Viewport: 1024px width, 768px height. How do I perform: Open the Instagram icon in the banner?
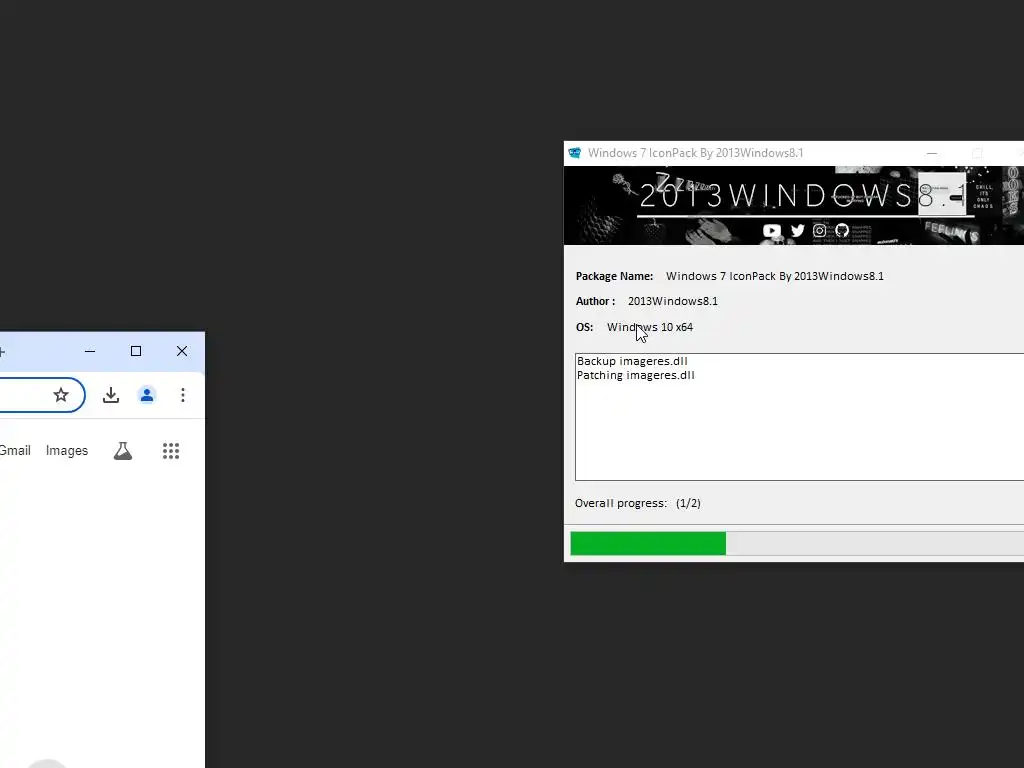pyautogui.click(x=819, y=230)
